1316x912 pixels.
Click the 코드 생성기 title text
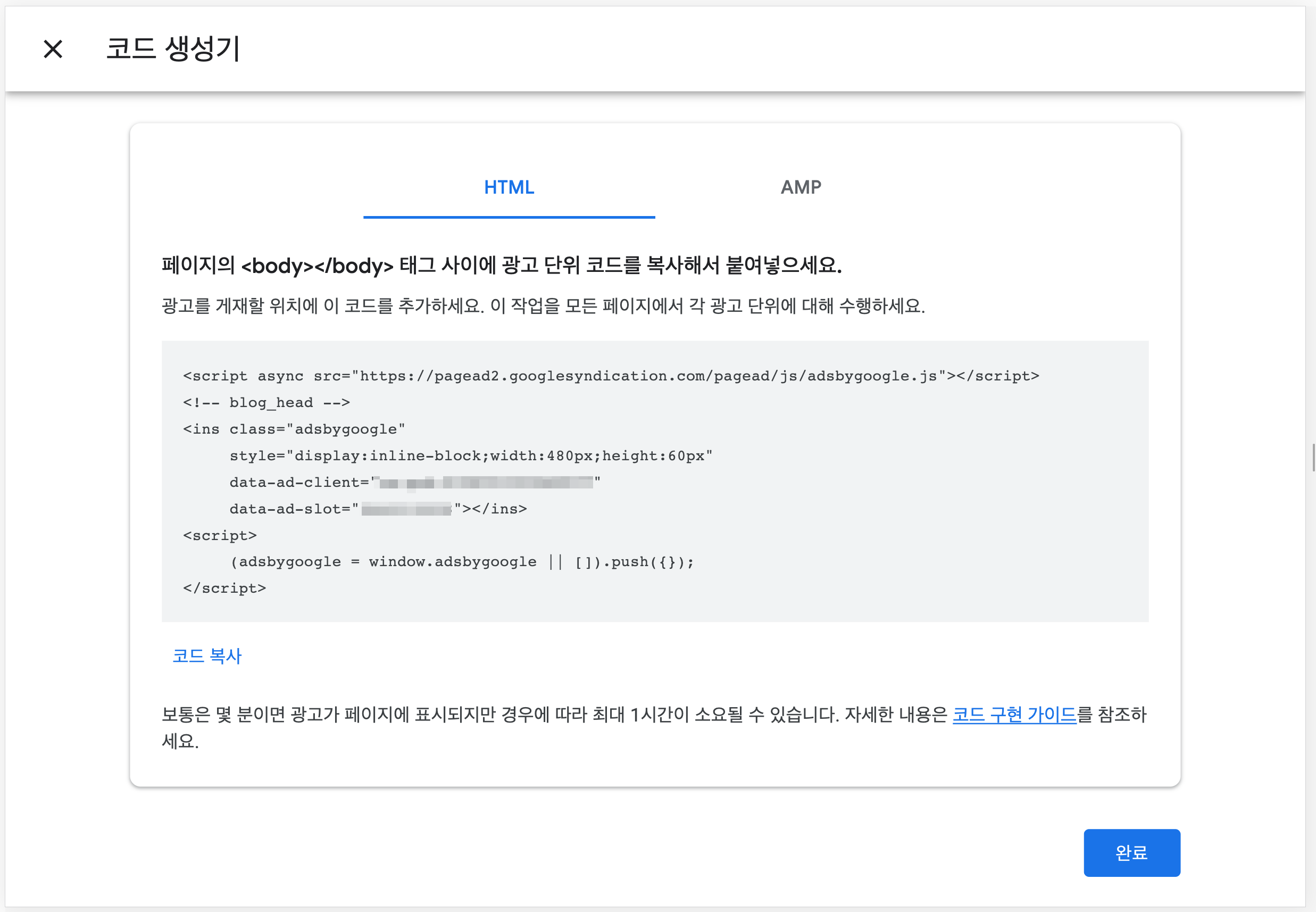(x=173, y=48)
